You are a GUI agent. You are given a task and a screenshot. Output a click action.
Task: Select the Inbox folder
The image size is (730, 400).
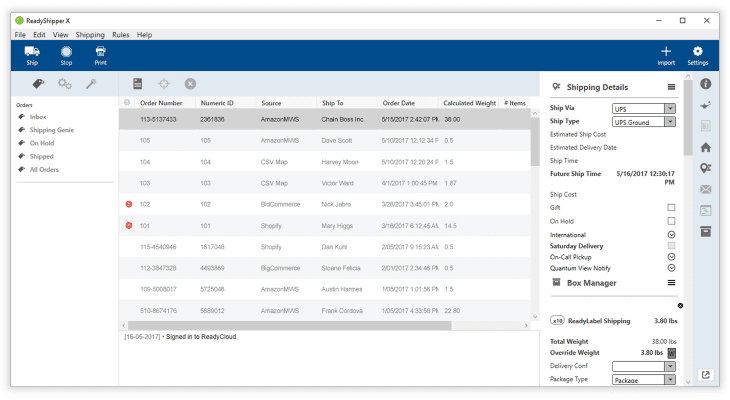click(38, 117)
